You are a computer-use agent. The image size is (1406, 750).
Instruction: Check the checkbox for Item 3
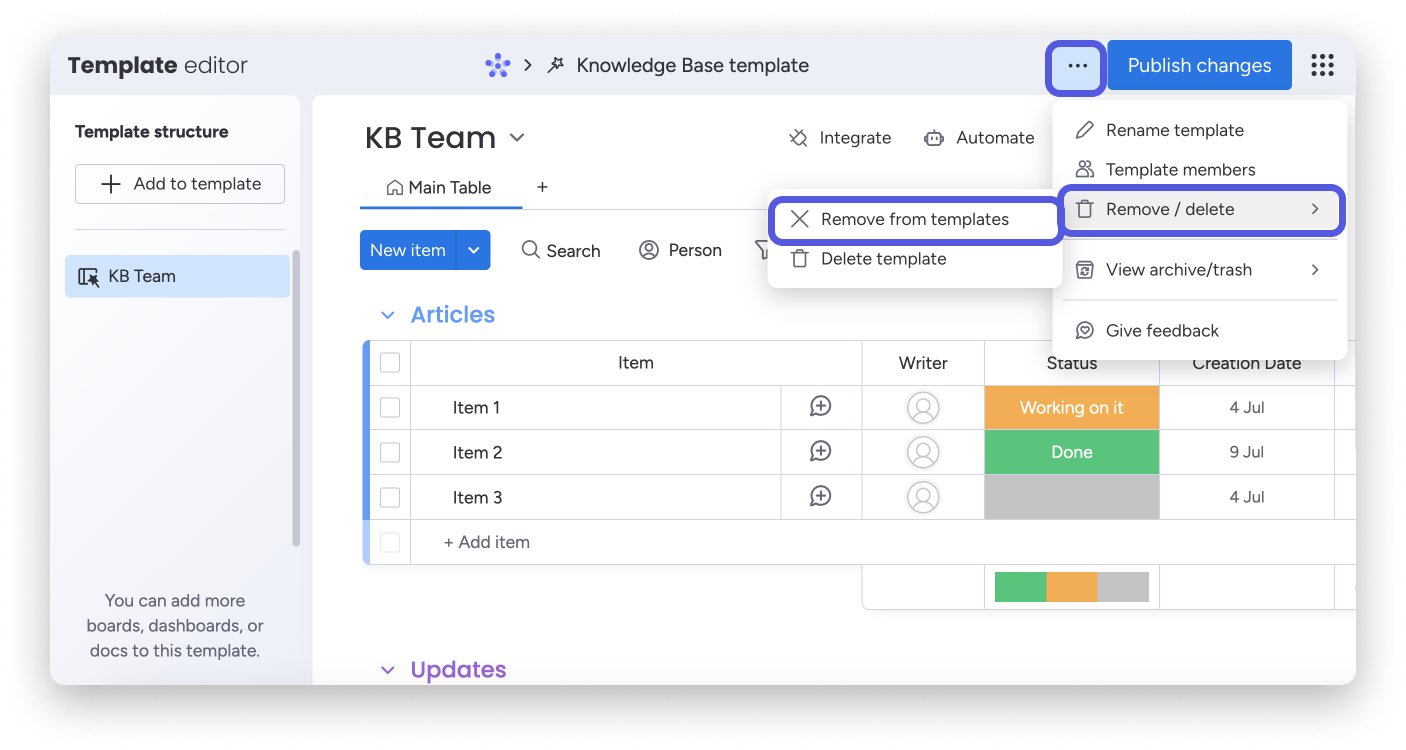(390, 497)
